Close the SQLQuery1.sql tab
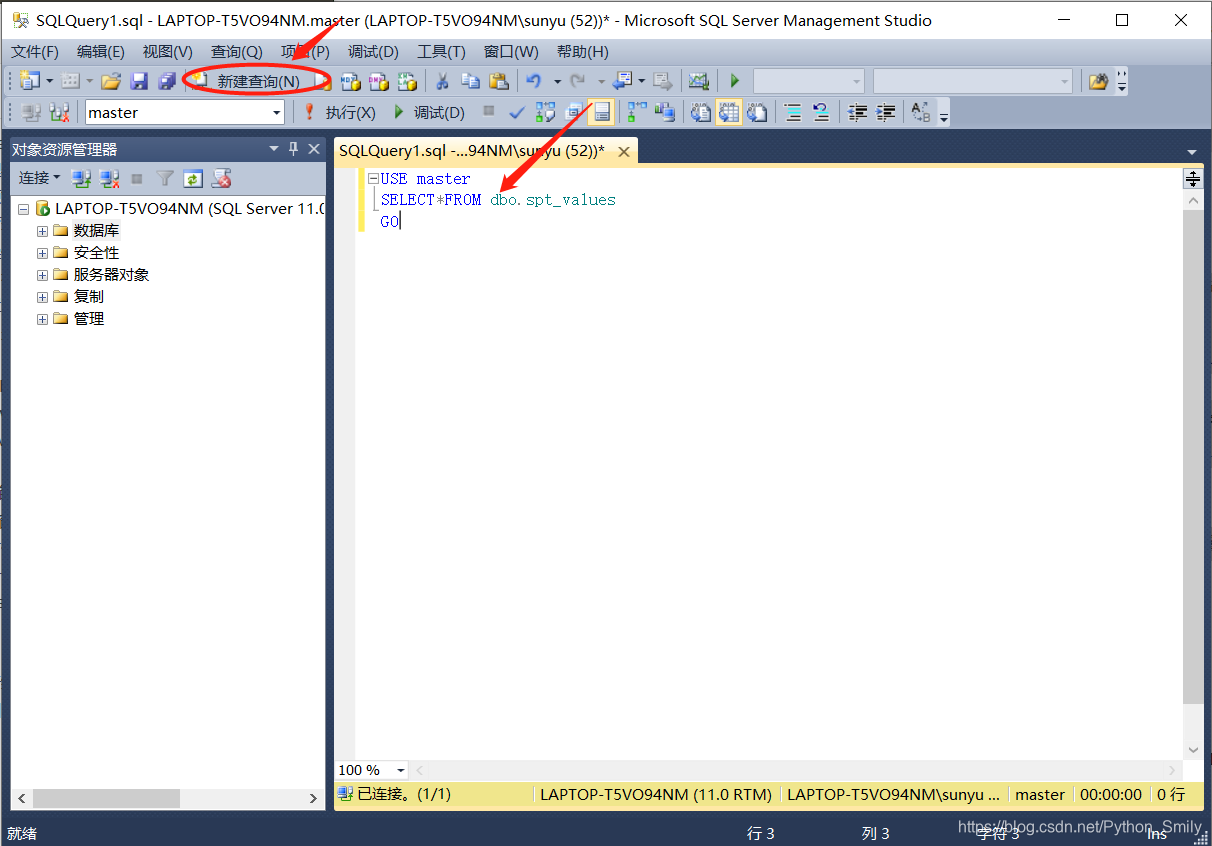 624,152
